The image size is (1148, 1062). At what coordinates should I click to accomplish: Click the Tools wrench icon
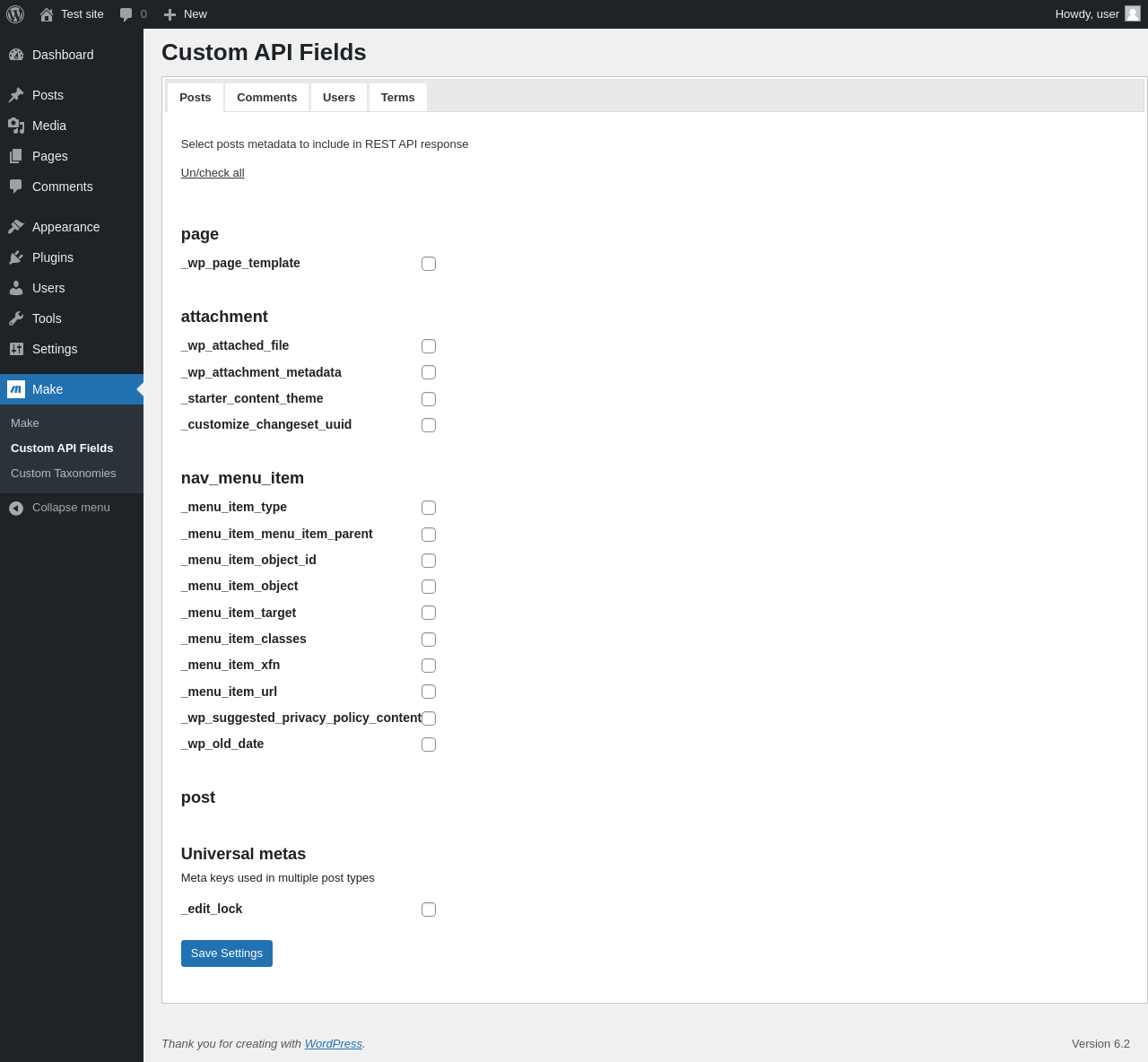click(x=16, y=318)
